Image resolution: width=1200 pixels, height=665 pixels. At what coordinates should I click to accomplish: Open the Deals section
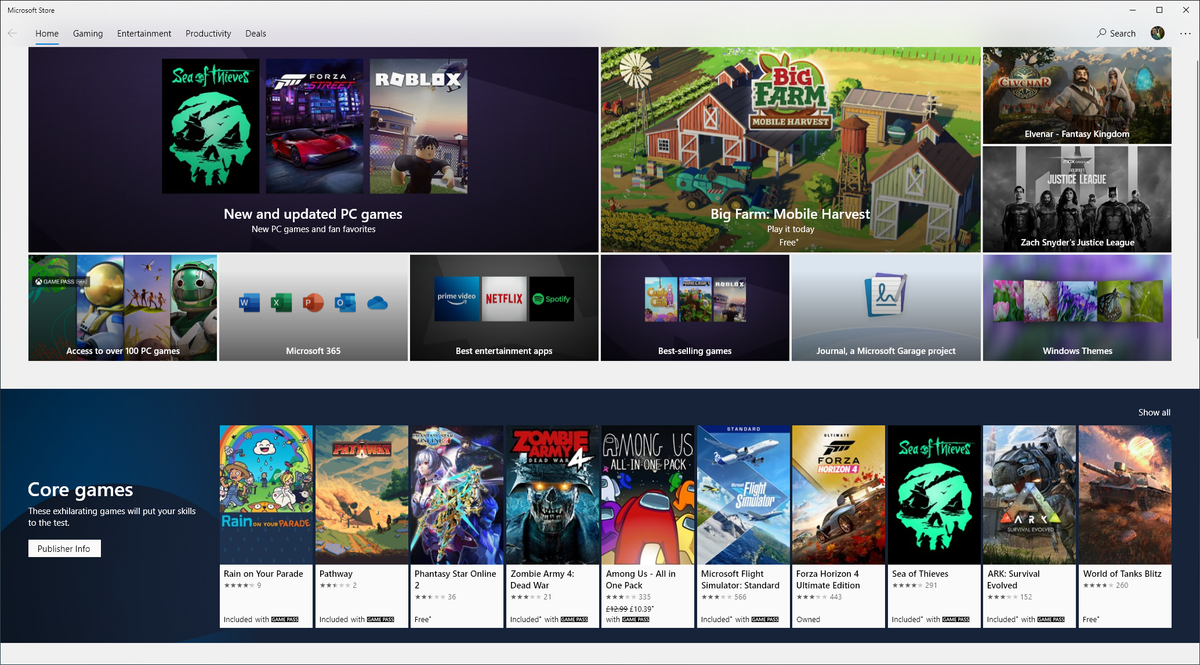256,33
